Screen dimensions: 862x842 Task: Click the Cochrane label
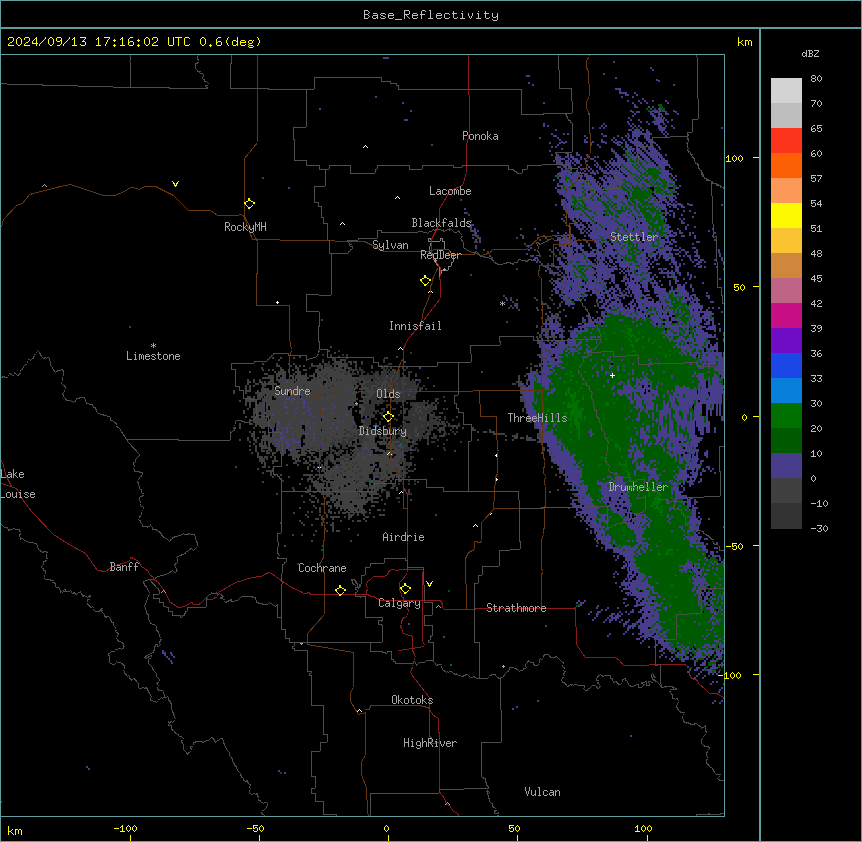pyautogui.click(x=322, y=568)
